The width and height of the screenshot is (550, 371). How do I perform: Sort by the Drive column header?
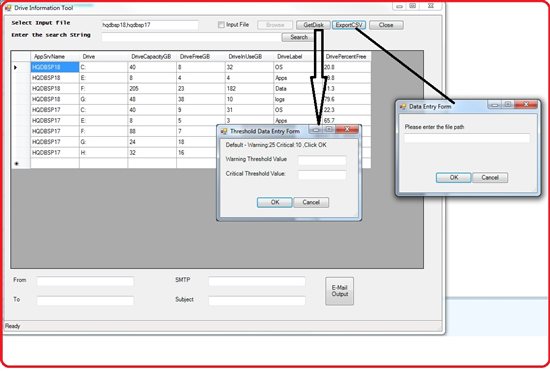click(x=103, y=56)
